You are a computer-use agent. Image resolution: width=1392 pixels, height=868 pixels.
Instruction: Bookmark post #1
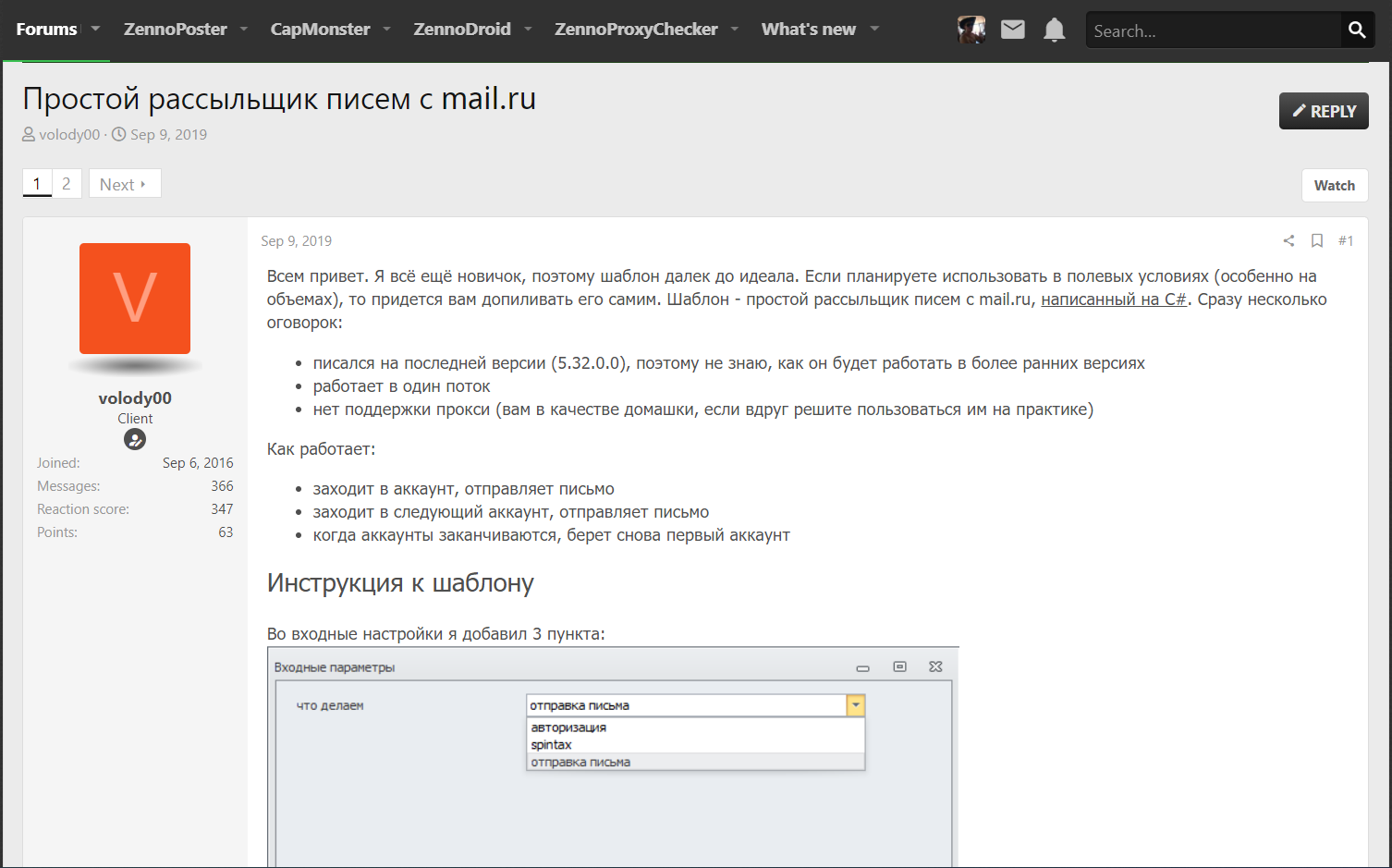point(1317,240)
